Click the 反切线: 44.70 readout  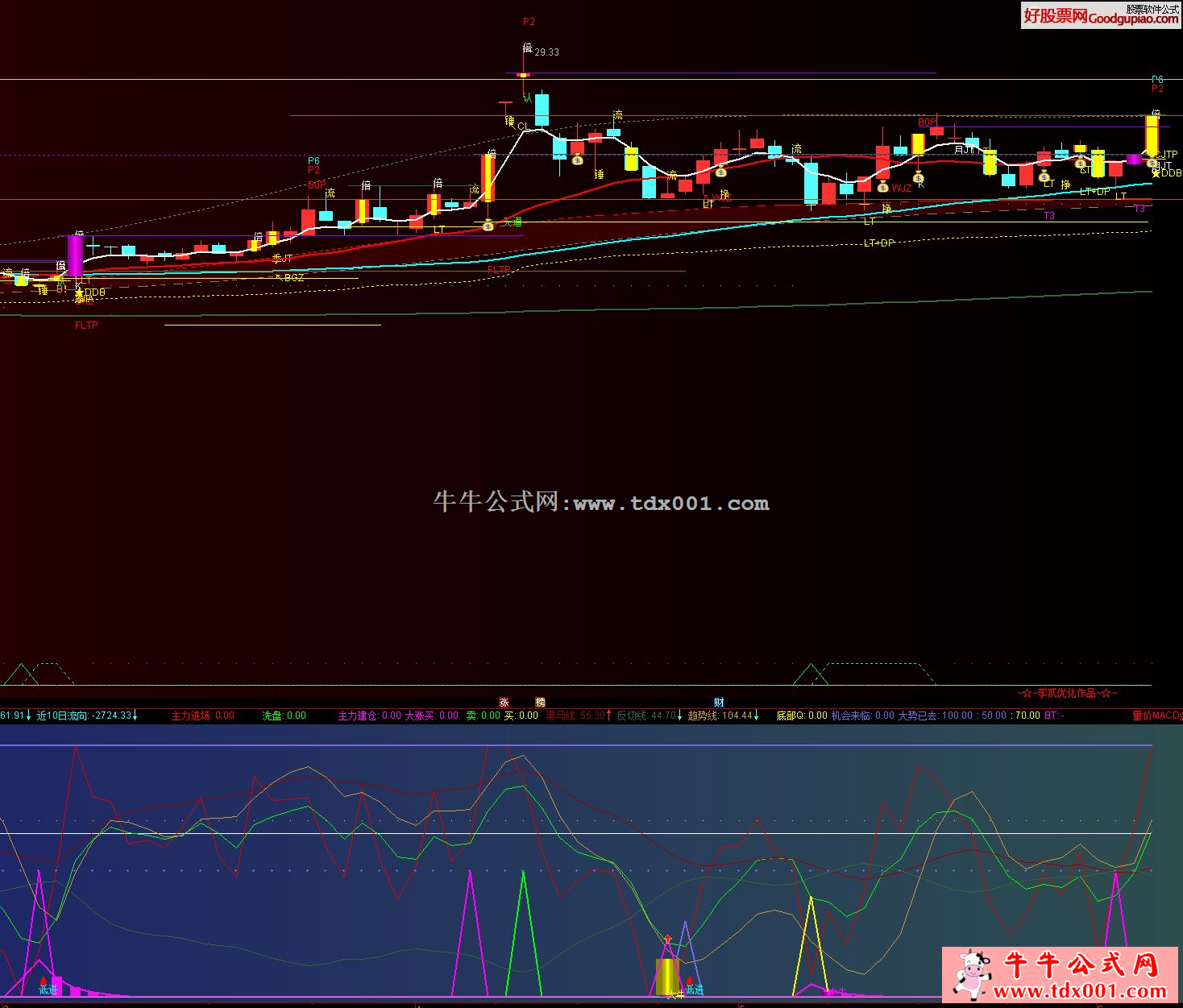pos(646,716)
